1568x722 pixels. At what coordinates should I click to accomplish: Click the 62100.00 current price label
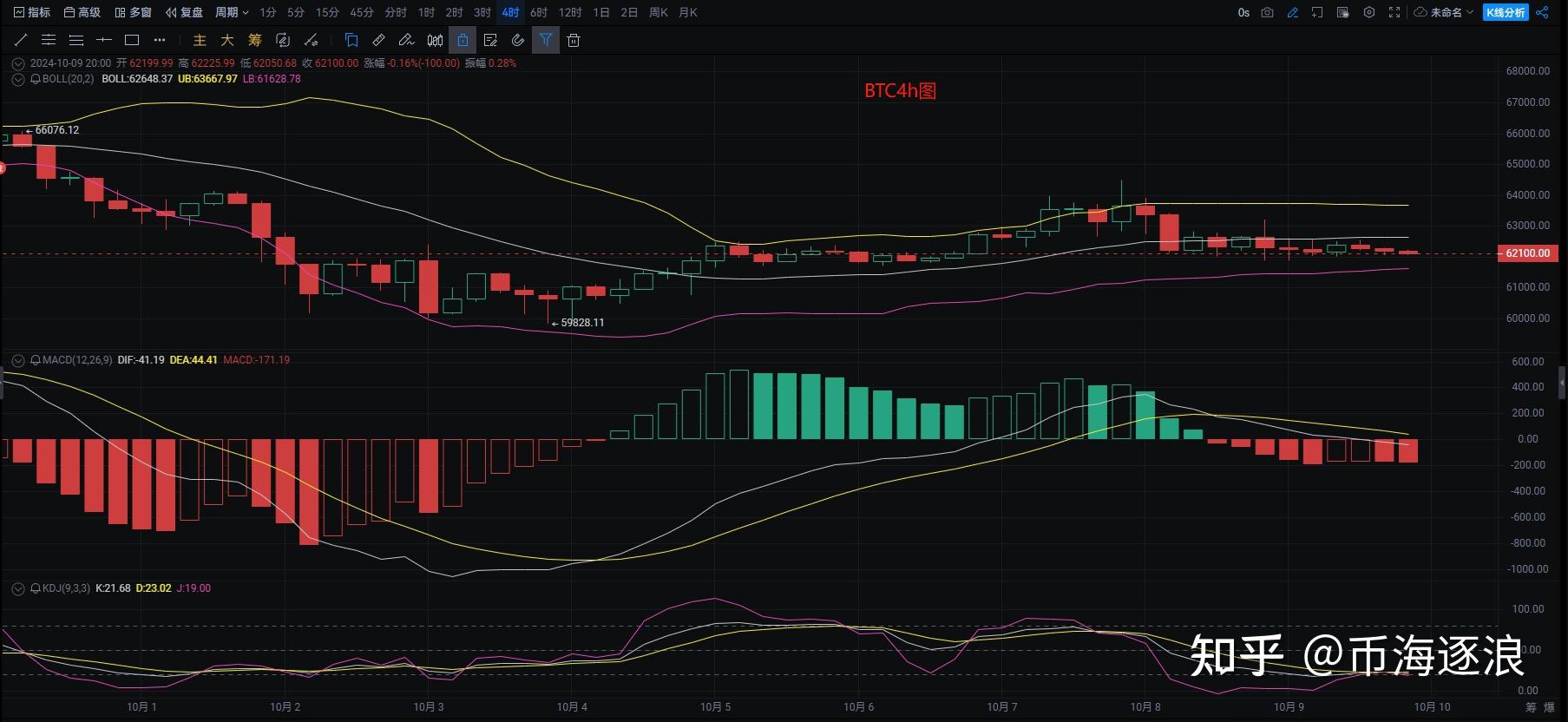click(1526, 253)
